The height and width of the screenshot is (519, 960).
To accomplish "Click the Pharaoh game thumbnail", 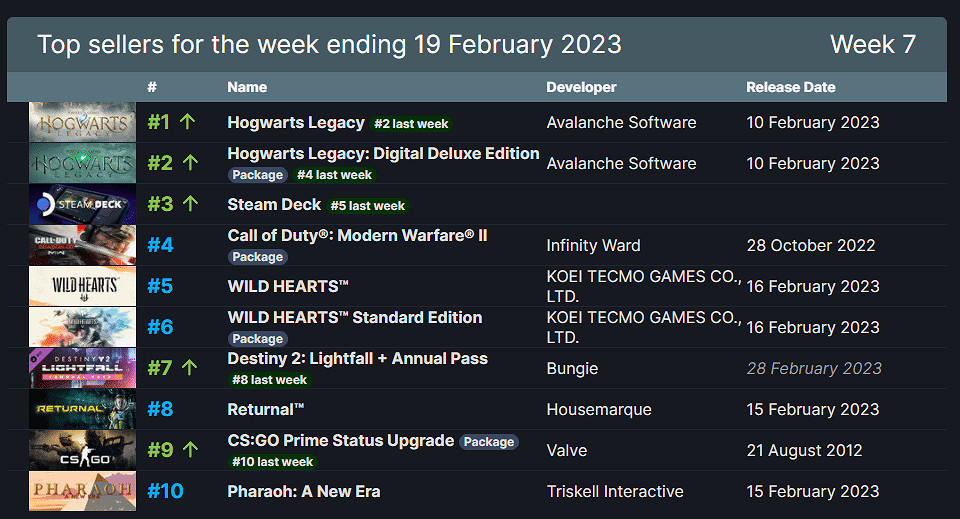I will (82, 491).
